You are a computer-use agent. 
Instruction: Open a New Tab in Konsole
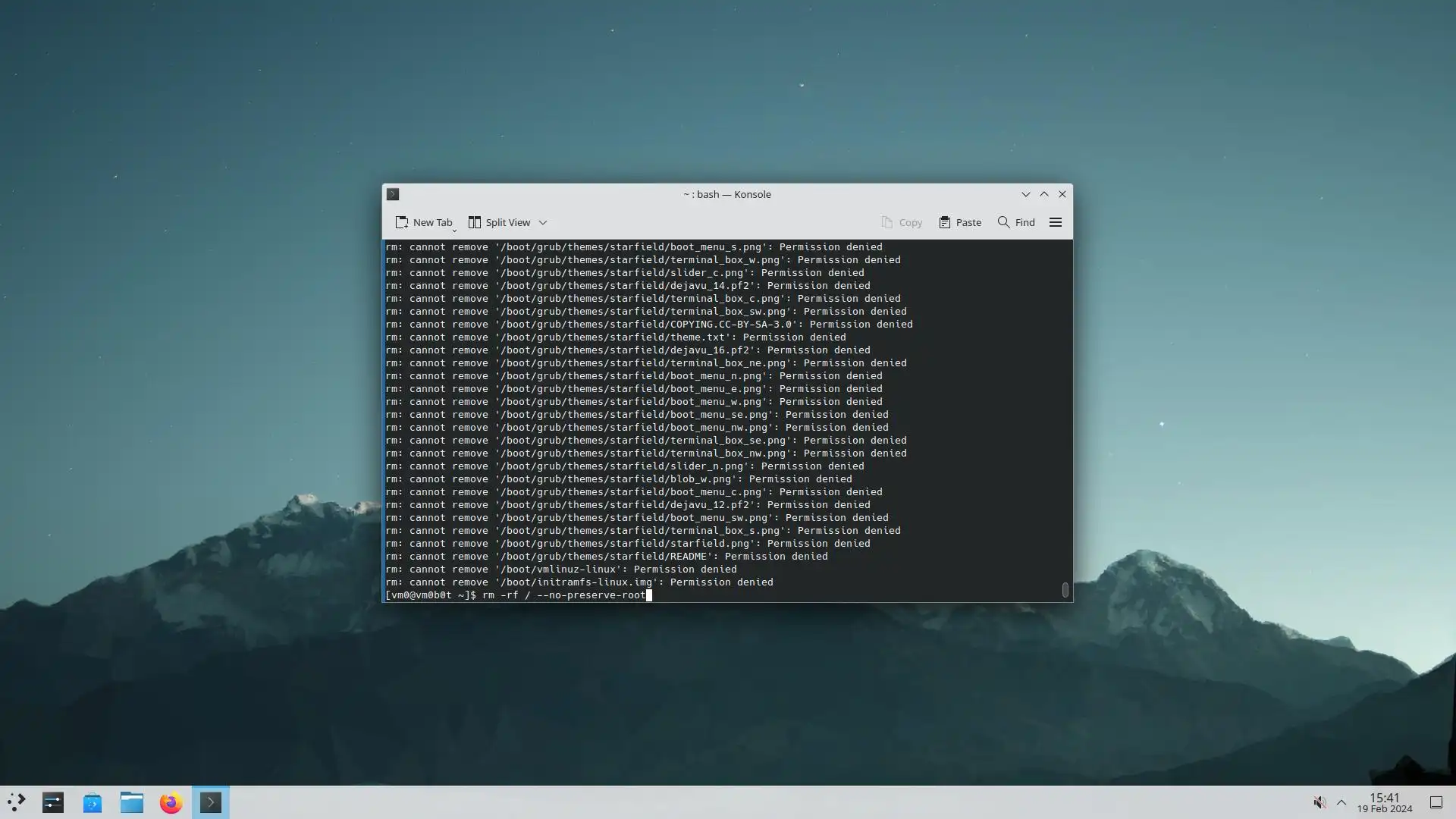click(423, 222)
